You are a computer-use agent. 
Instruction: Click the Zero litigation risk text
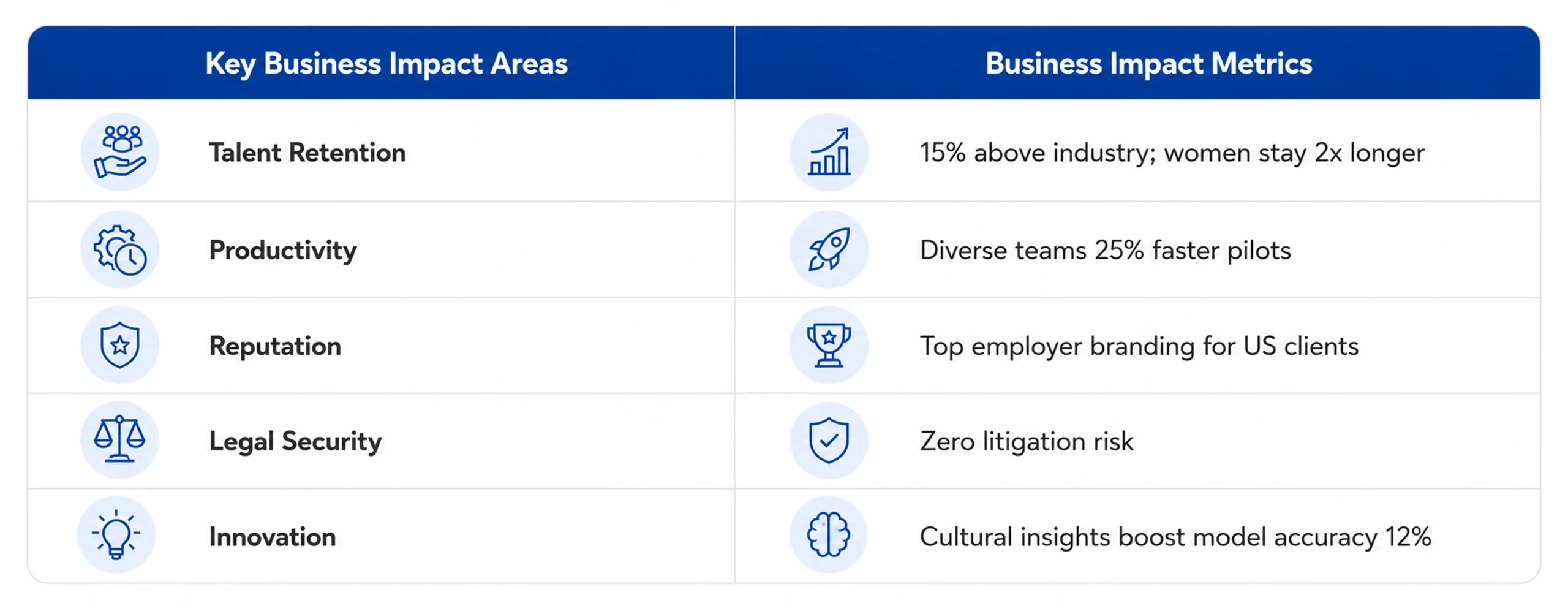[x=1027, y=442]
